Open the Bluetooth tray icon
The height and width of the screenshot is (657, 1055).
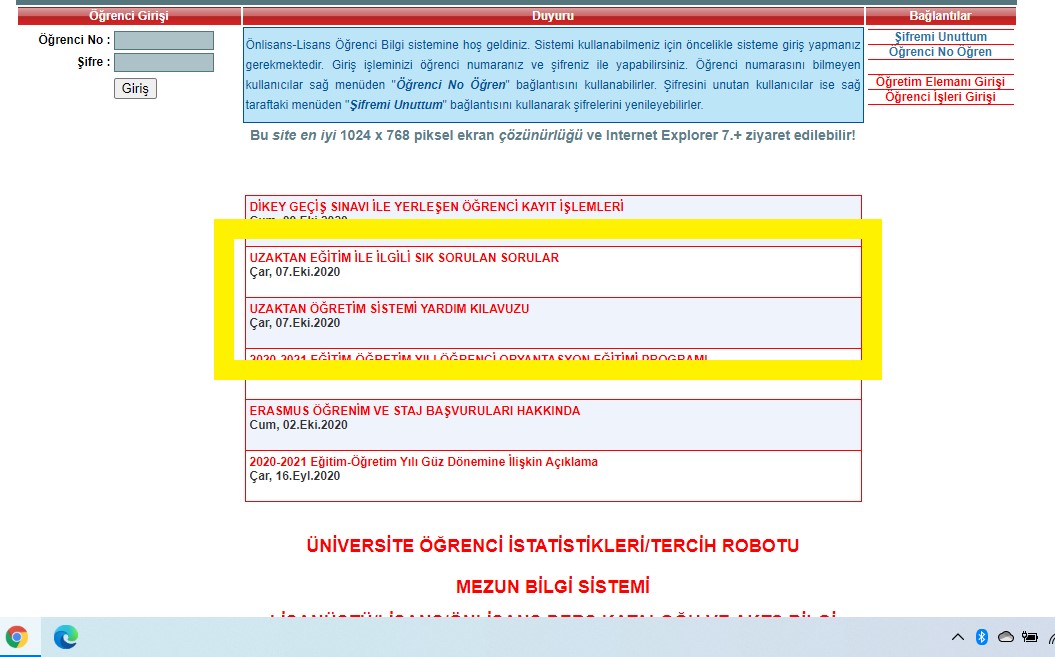pos(981,637)
